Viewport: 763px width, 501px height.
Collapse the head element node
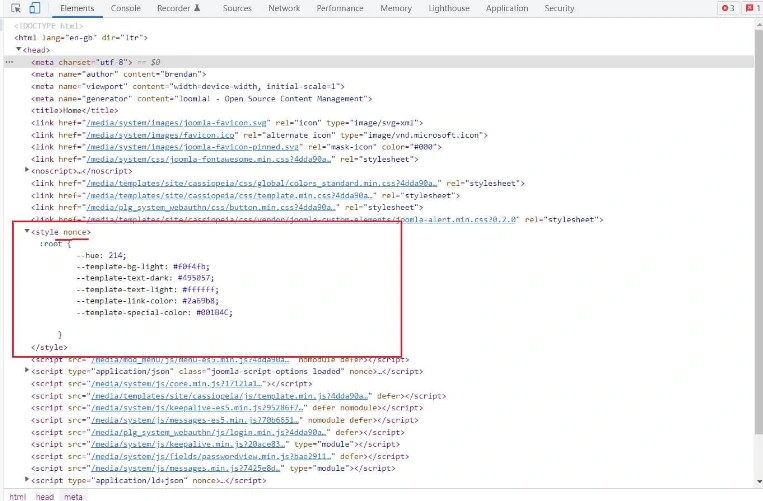(18, 50)
